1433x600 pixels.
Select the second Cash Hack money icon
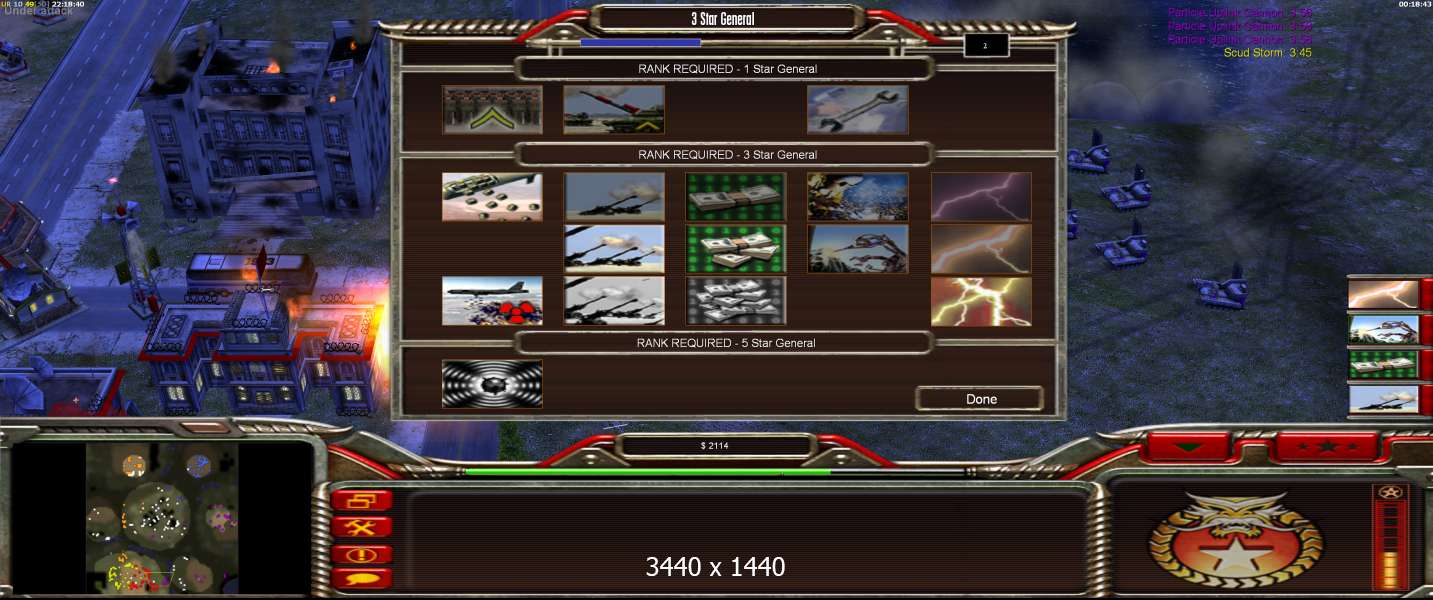click(x=736, y=249)
